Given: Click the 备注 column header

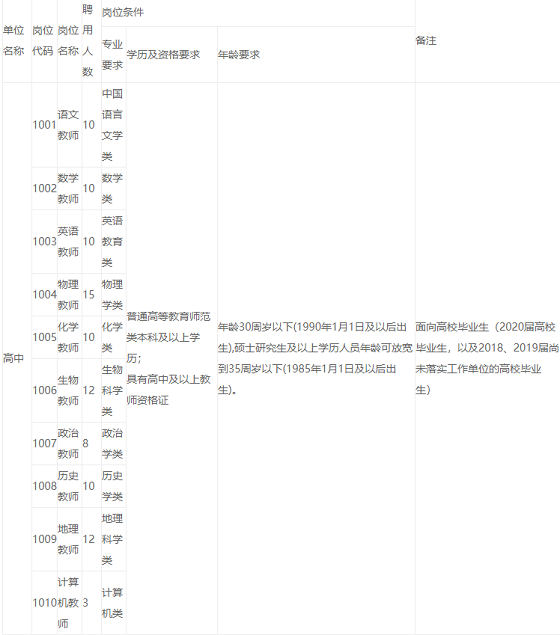Looking at the screenshot, I should tap(426, 41).
